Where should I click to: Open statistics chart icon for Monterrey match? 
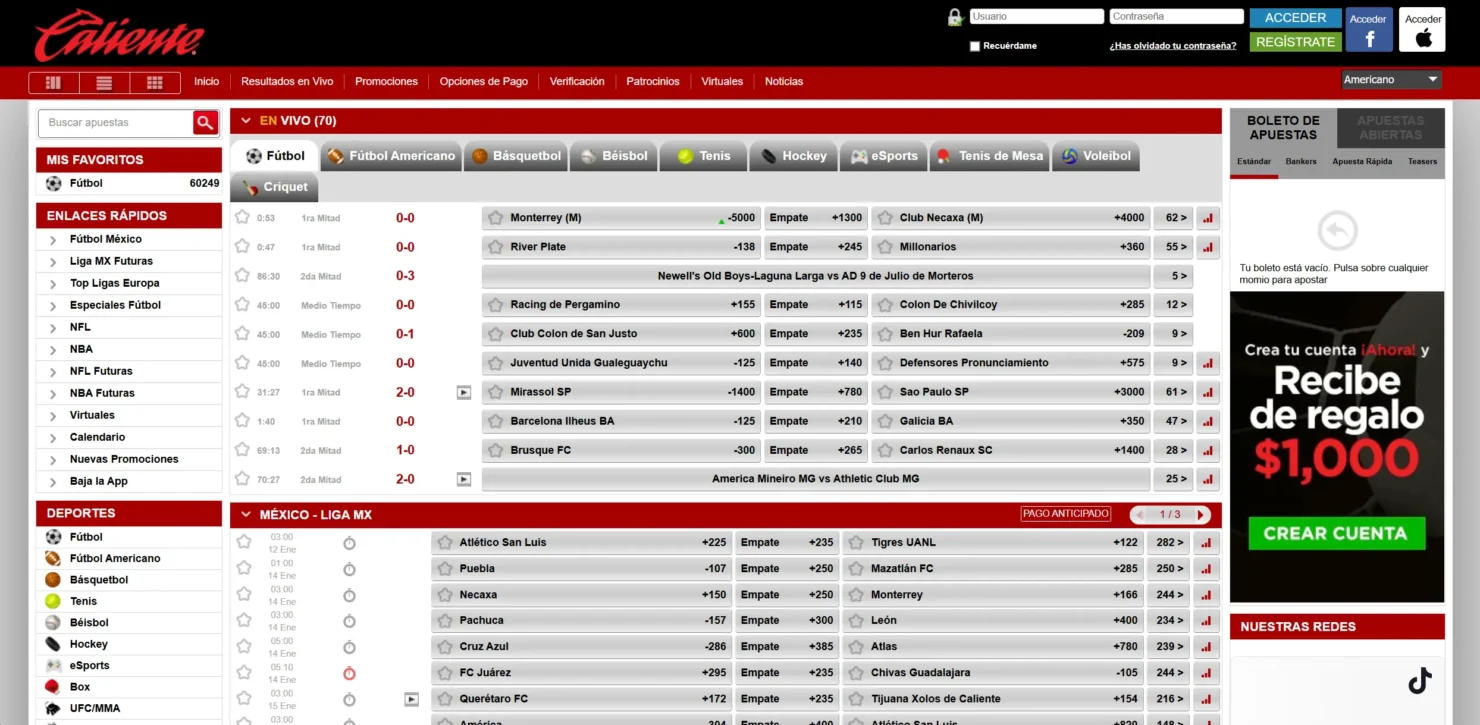(1207, 217)
